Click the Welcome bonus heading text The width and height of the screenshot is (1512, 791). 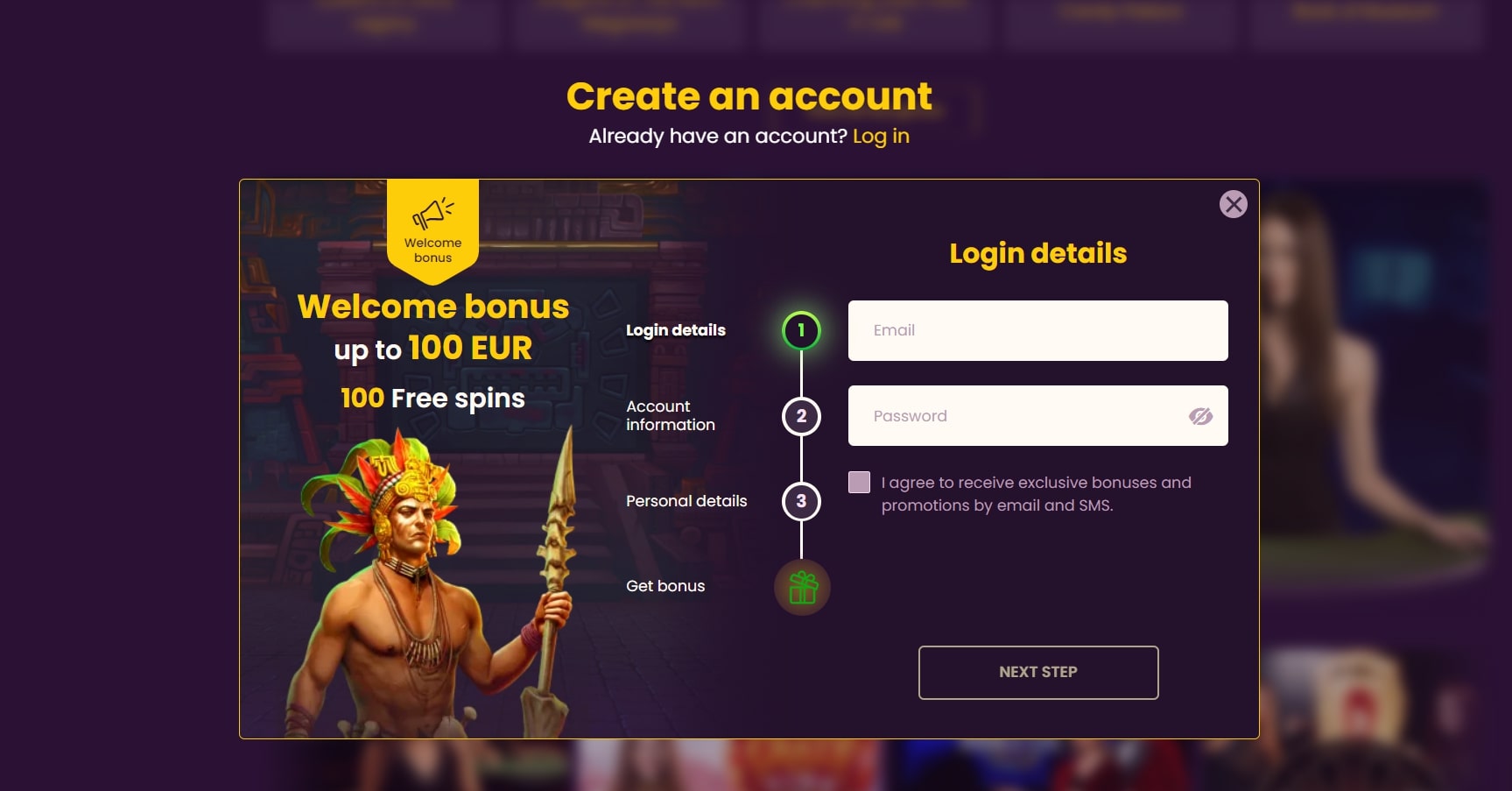(433, 307)
